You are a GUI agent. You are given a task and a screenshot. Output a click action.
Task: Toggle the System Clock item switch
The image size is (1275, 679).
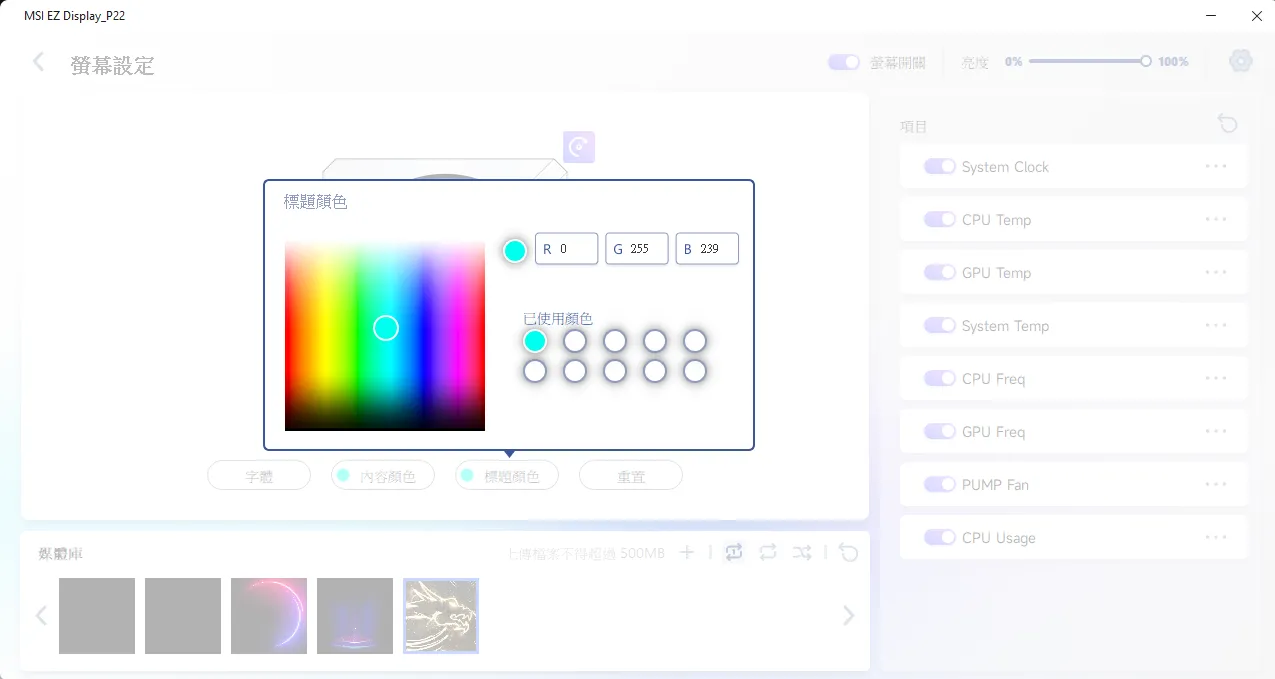click(940, 166)
